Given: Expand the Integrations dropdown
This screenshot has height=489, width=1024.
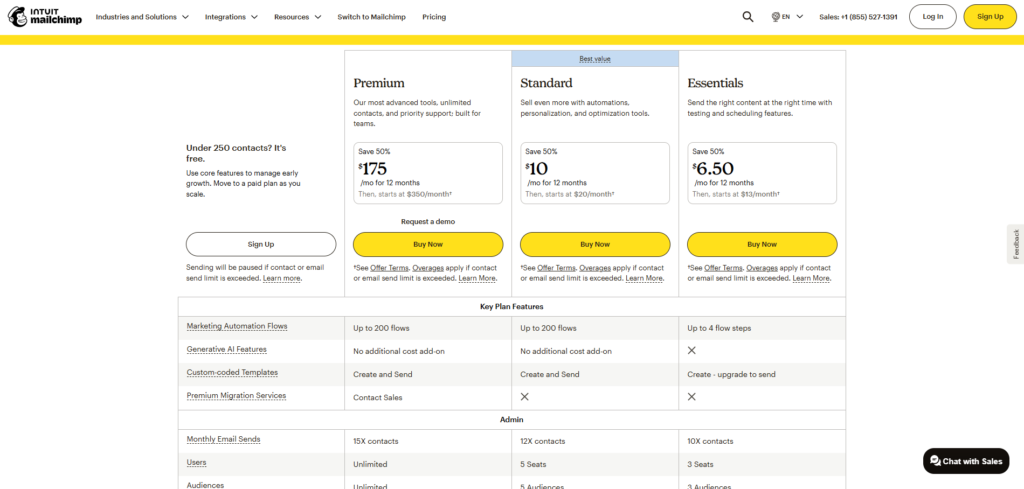Looking at the screenshot, I should point(231,17).
